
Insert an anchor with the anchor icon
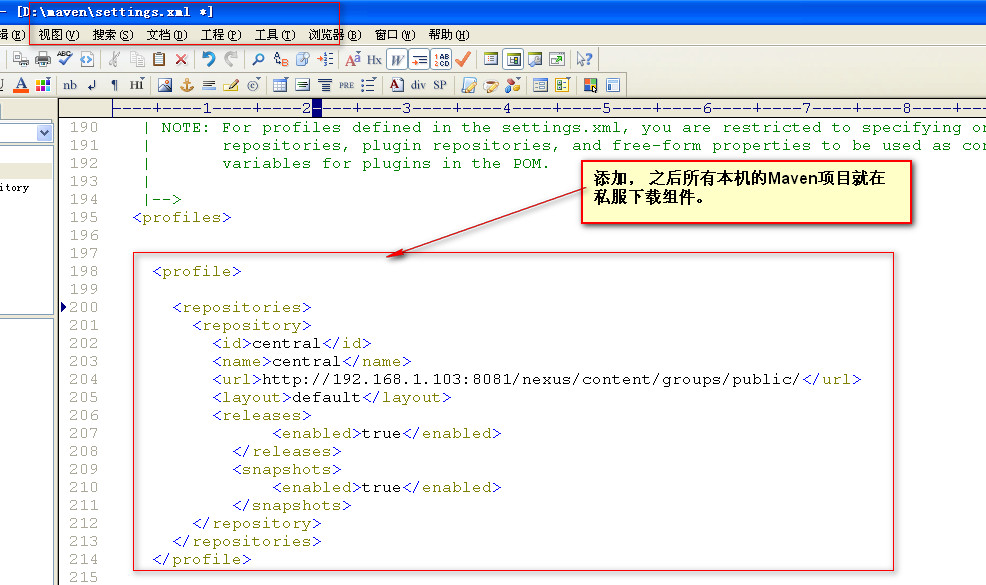[186, 84]
